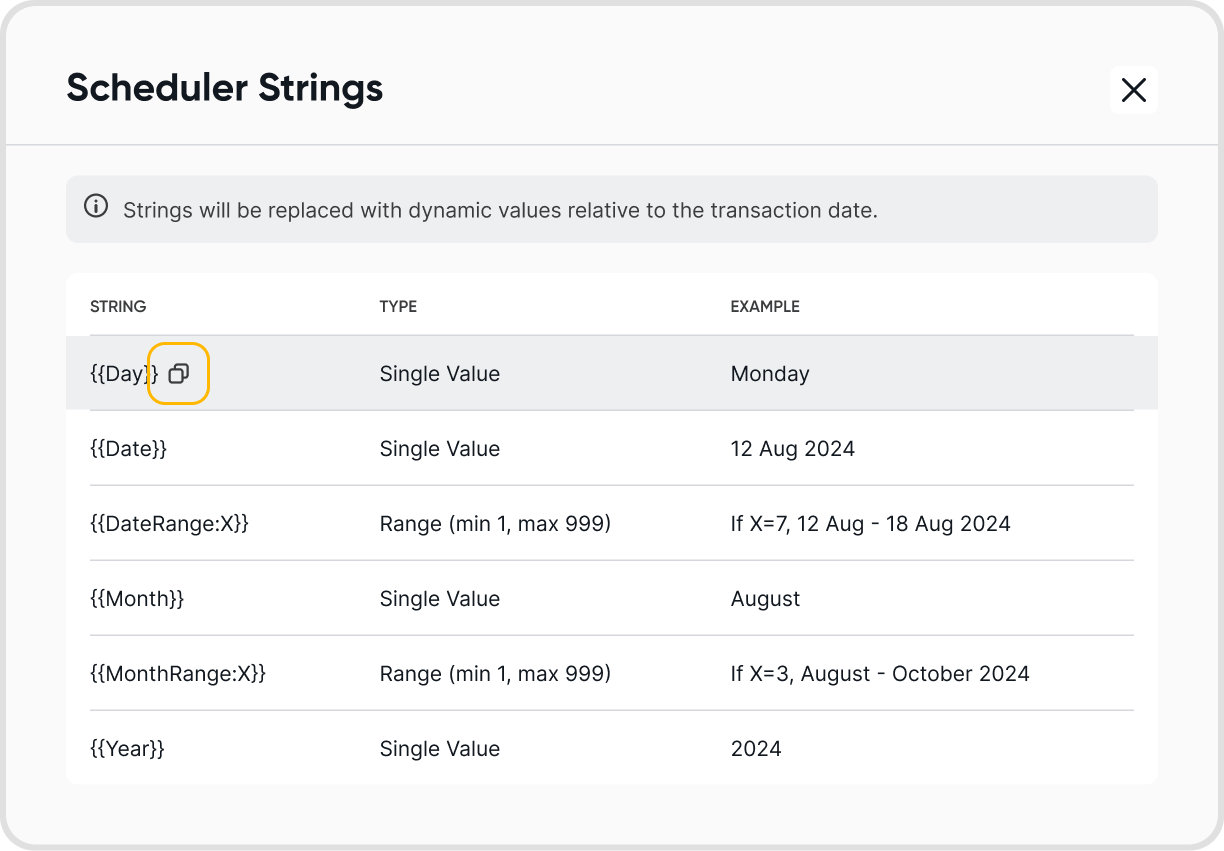1224x851 pixels.
Task: Choose the {{Month}} string entry
Action: tap(137, 599)
